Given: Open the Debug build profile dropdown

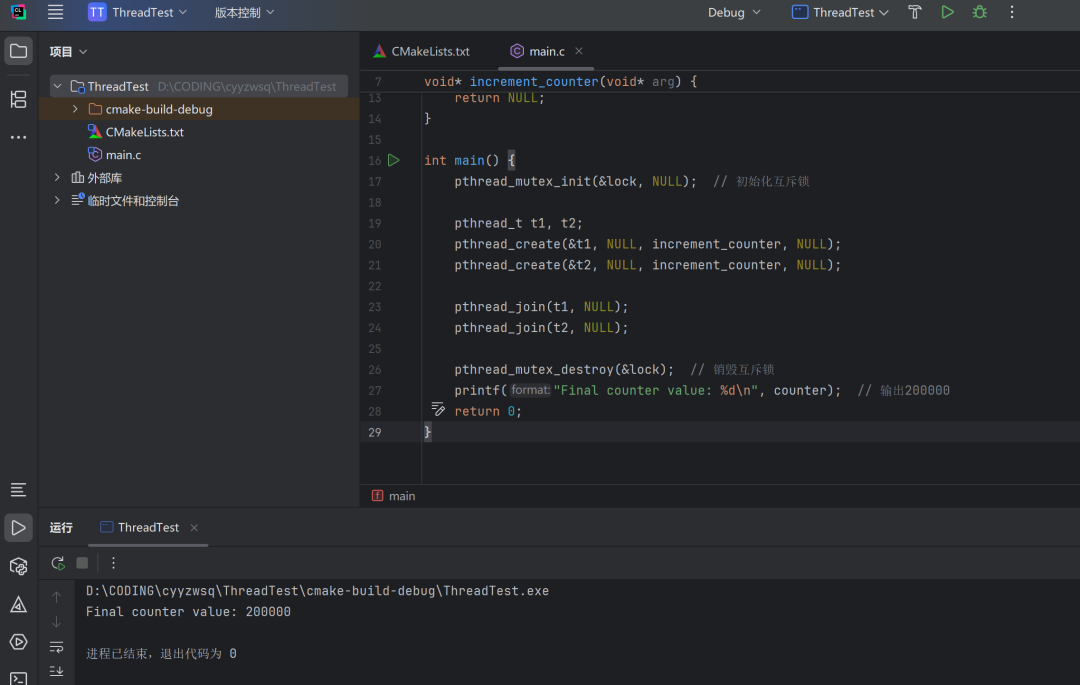Looking at the screenshot, I should coord(734,12).
